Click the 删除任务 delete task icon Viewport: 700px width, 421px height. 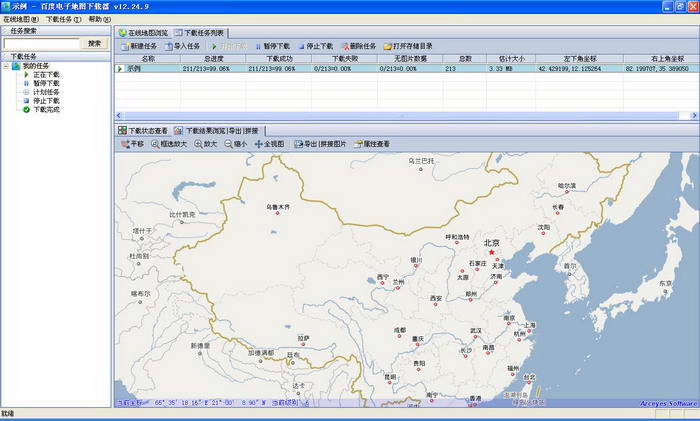pos(345,46)
